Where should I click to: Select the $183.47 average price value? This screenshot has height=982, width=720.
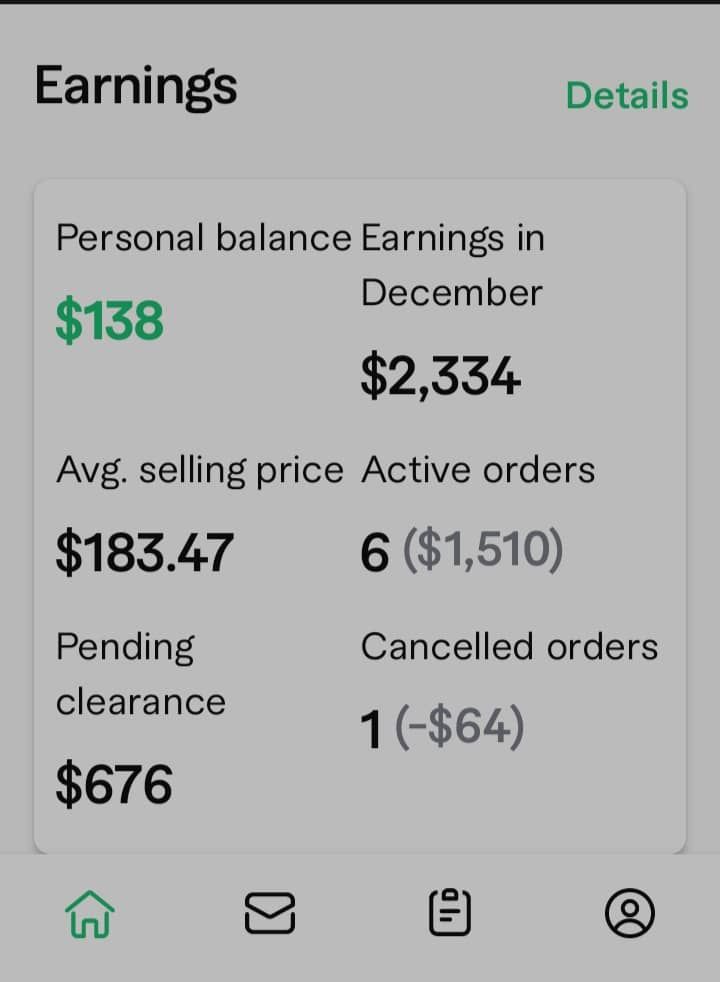(144, 552)
